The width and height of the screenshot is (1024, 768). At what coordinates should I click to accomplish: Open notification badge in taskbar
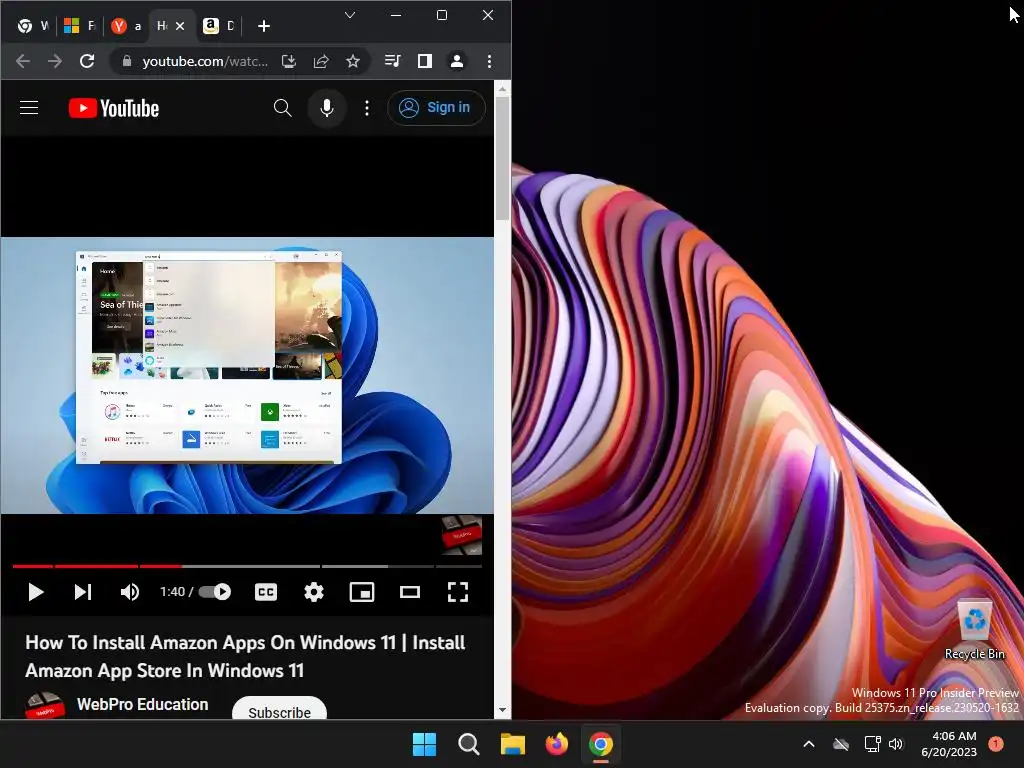pyautogui.click(x=996, y=744)
